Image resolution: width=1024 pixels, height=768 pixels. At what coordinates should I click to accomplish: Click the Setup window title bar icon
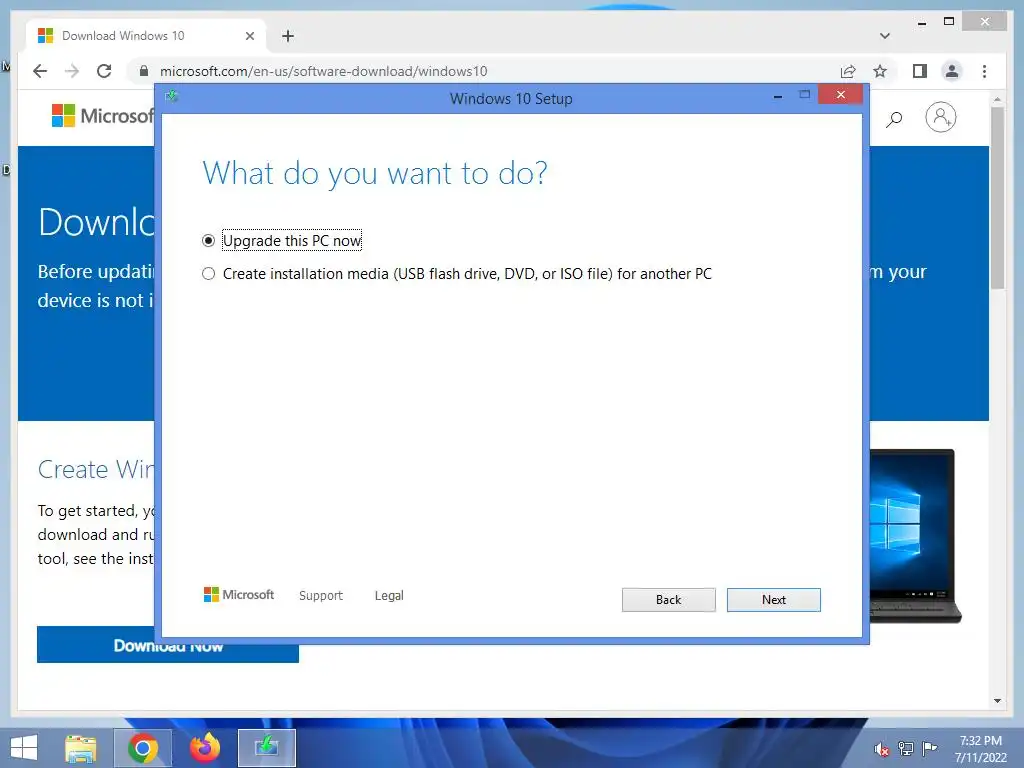coord(172,97)
